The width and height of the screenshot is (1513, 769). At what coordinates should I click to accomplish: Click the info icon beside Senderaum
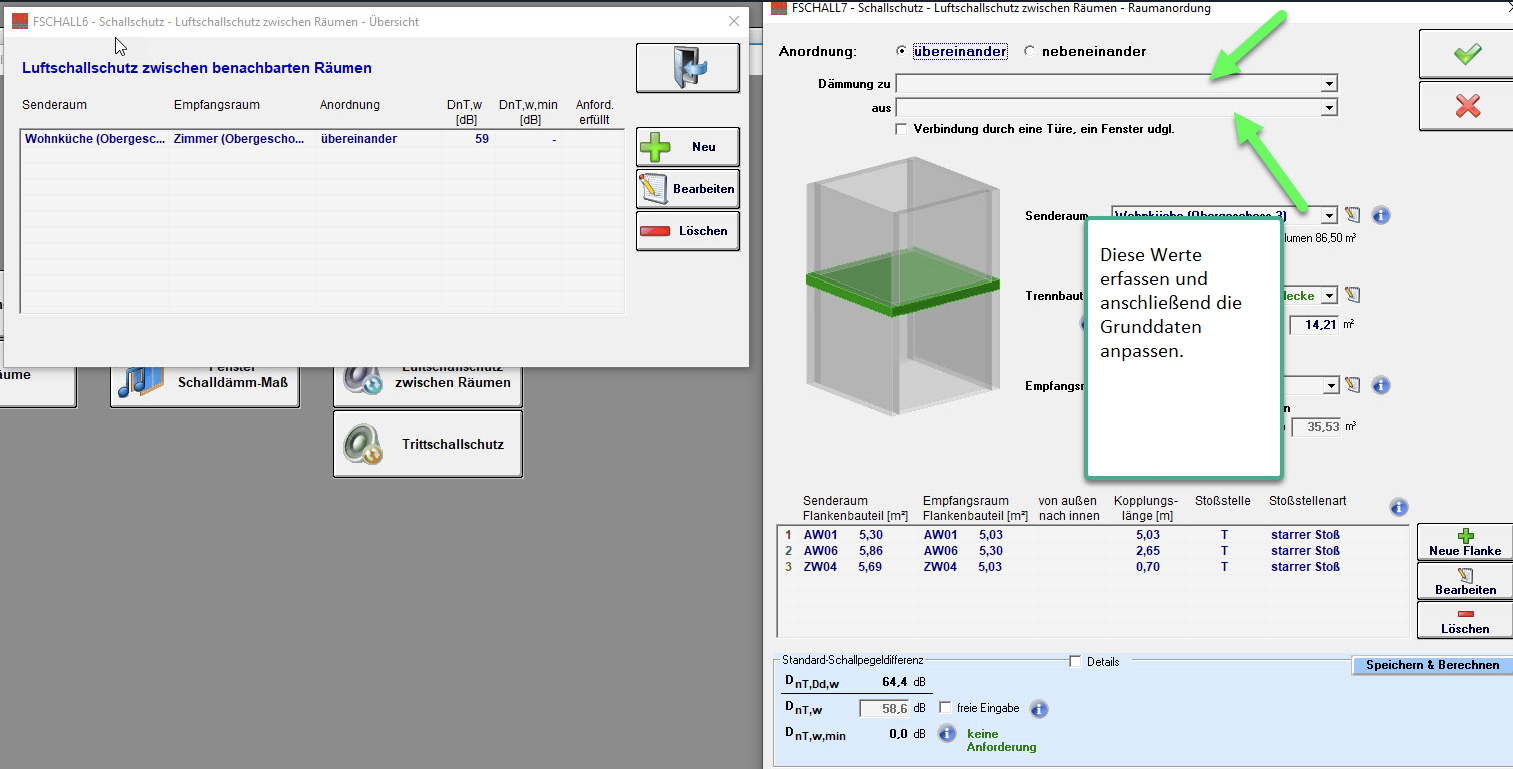point(1381,215)
